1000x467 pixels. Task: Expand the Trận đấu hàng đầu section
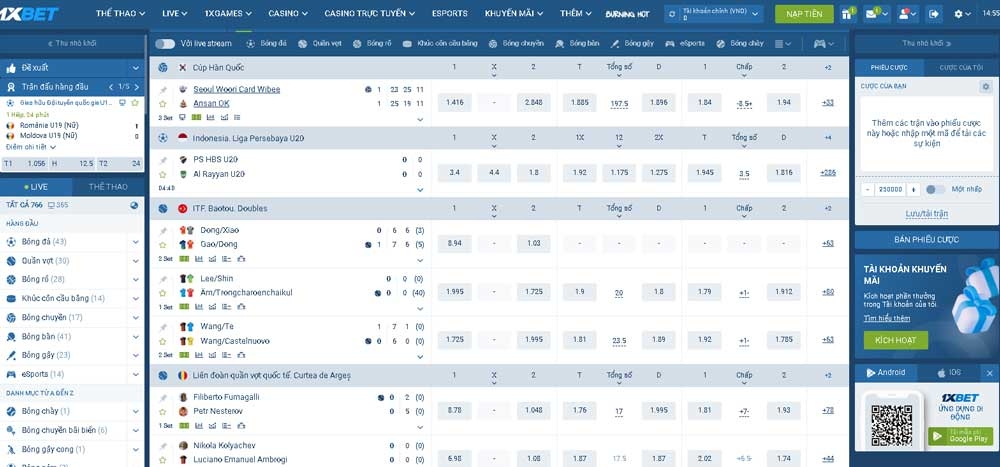(73, 87)
